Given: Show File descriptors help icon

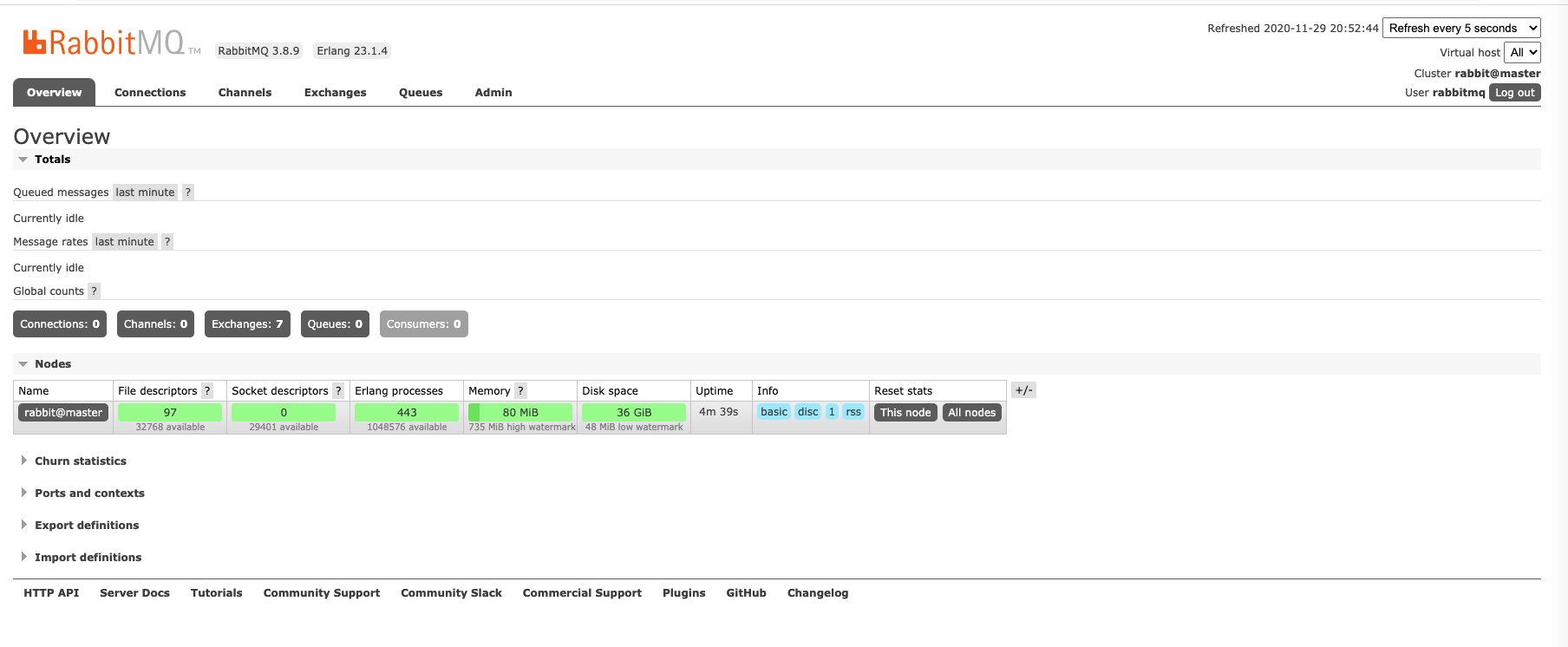Looking at the screenshot, I should point(207,391).
